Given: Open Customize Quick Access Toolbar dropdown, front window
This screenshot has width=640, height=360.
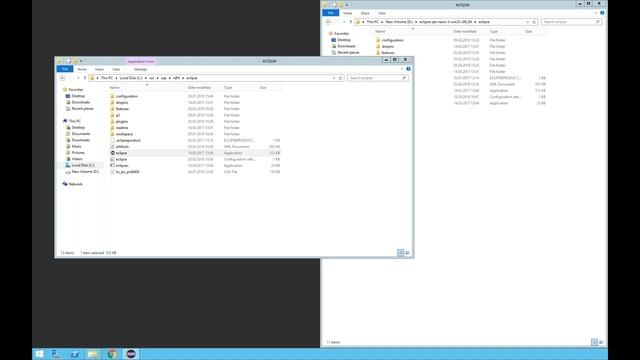Looking at the screenshot, I should coord(81,61).
